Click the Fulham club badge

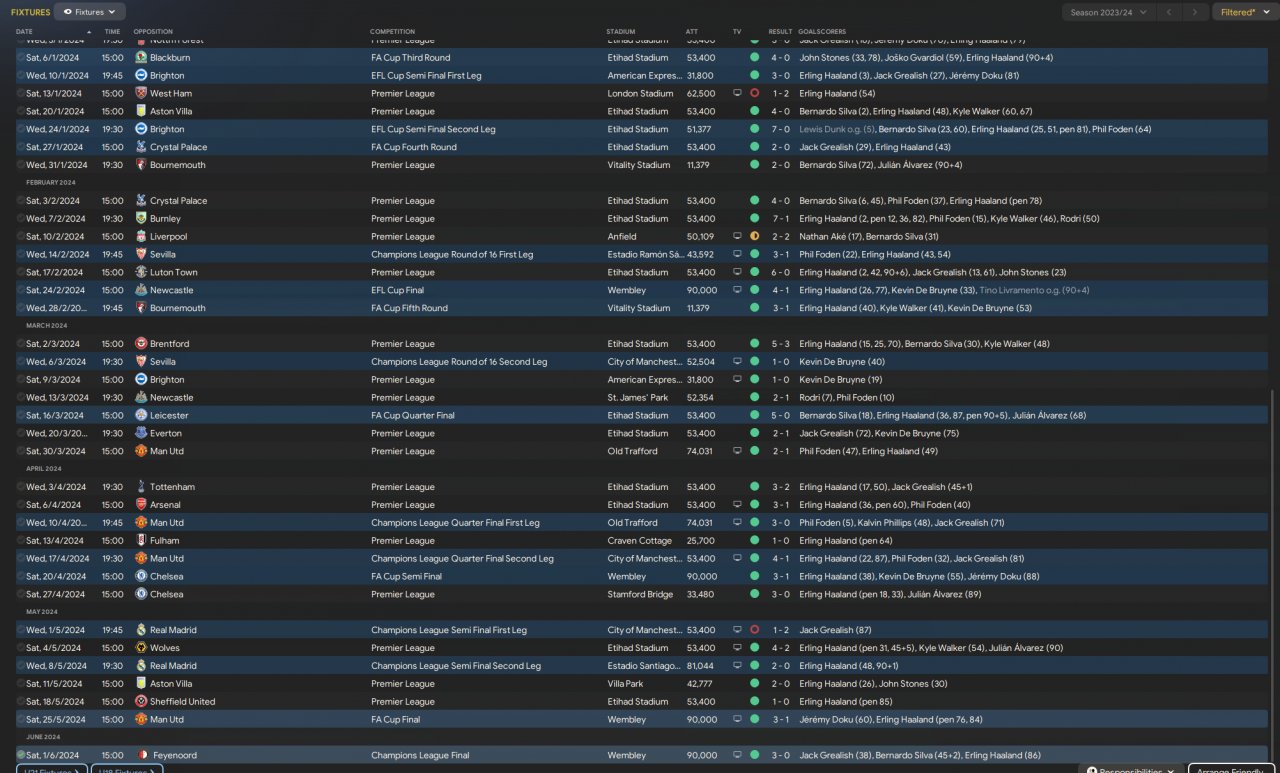[141, 541]
